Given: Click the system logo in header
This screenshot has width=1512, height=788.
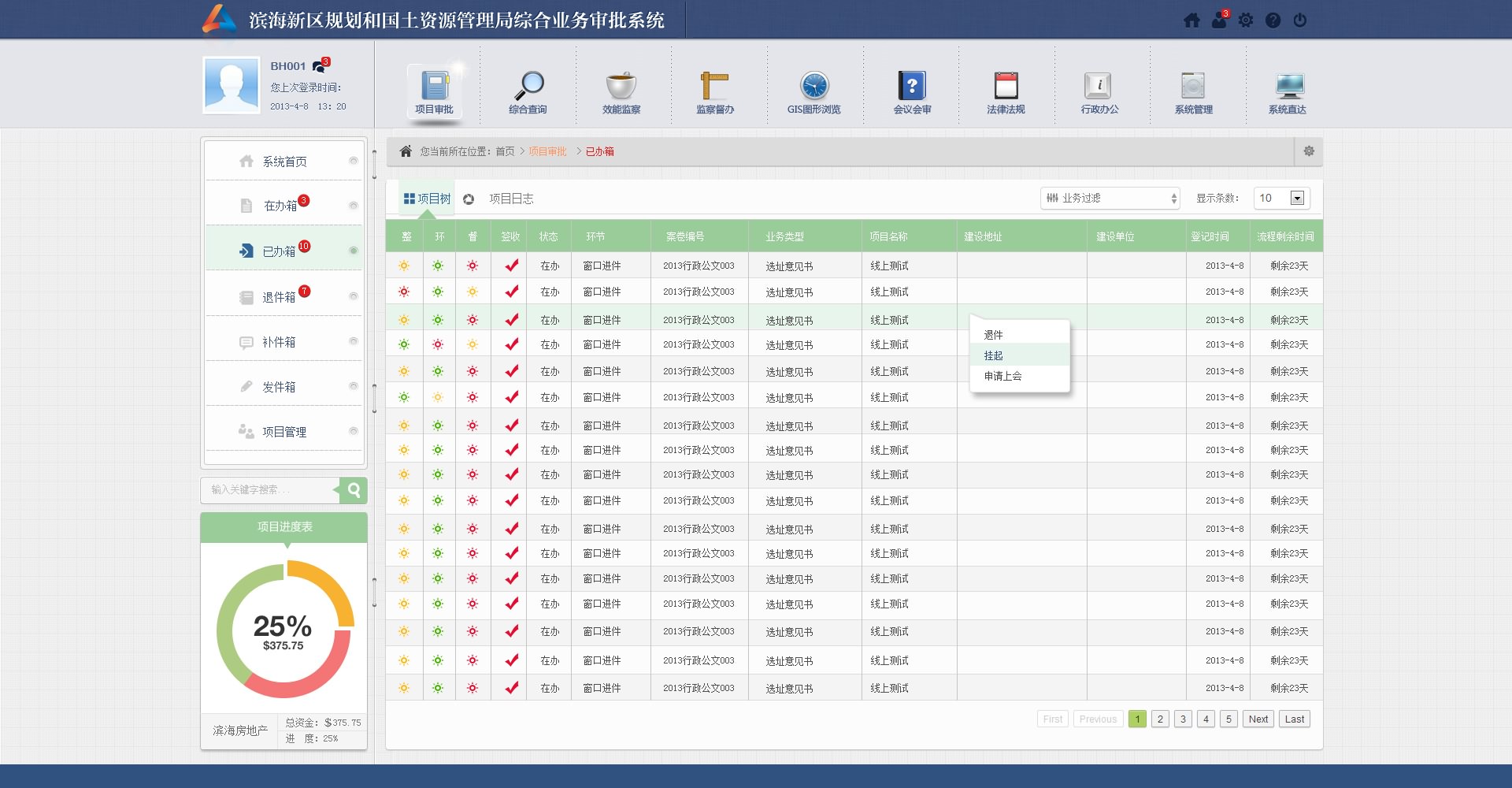Looking at the screenshot, I should pyautogui.click(x=219, y=20).
